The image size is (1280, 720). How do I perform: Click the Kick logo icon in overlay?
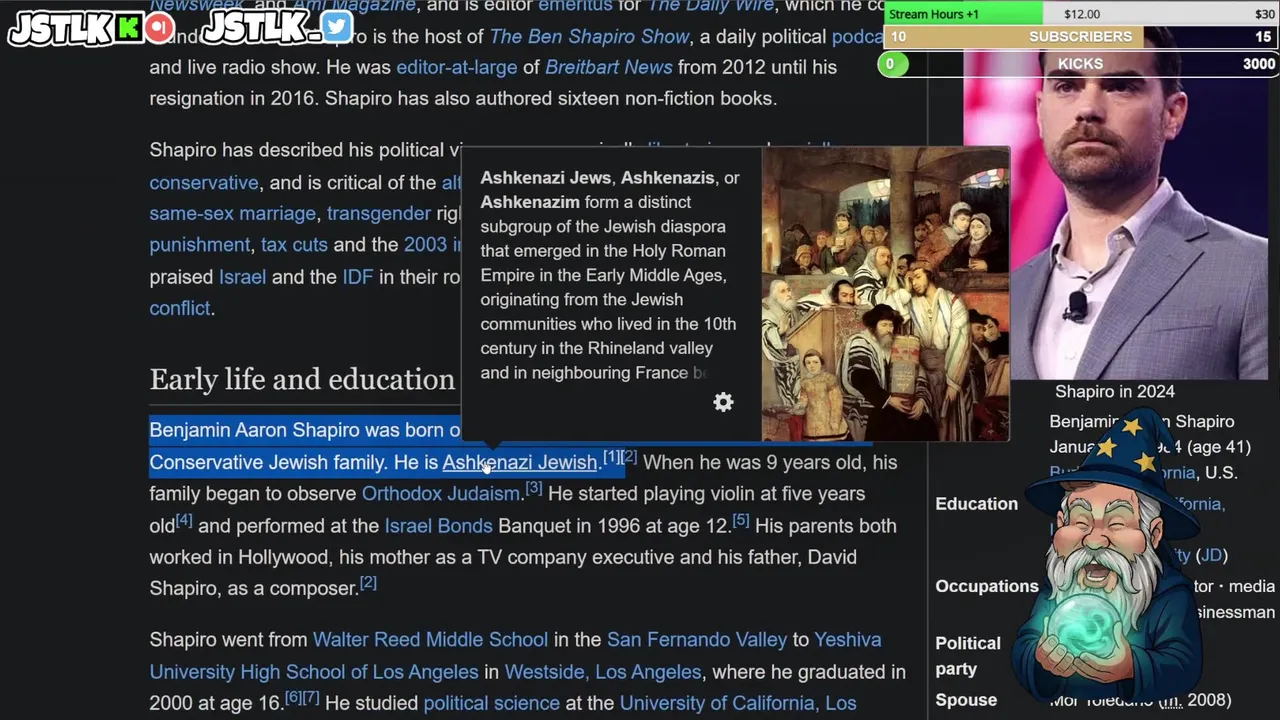128,28
